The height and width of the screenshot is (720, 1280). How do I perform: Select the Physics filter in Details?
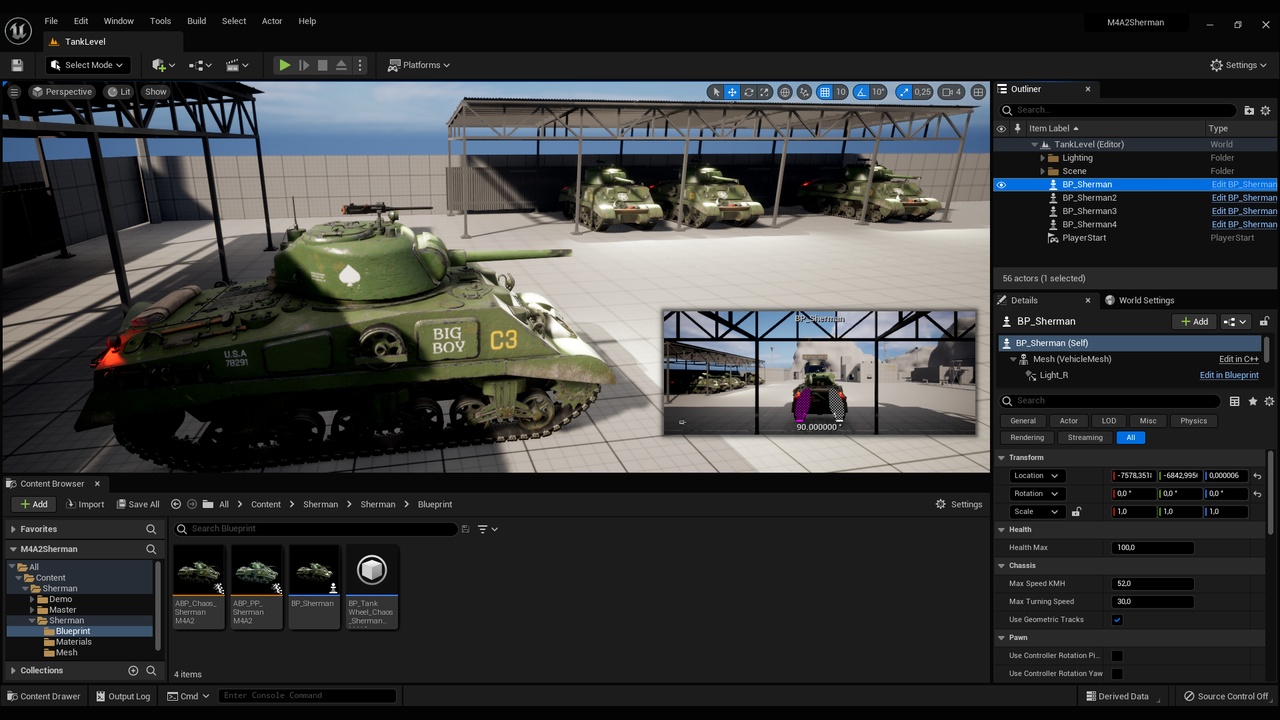click(1193, 421)
